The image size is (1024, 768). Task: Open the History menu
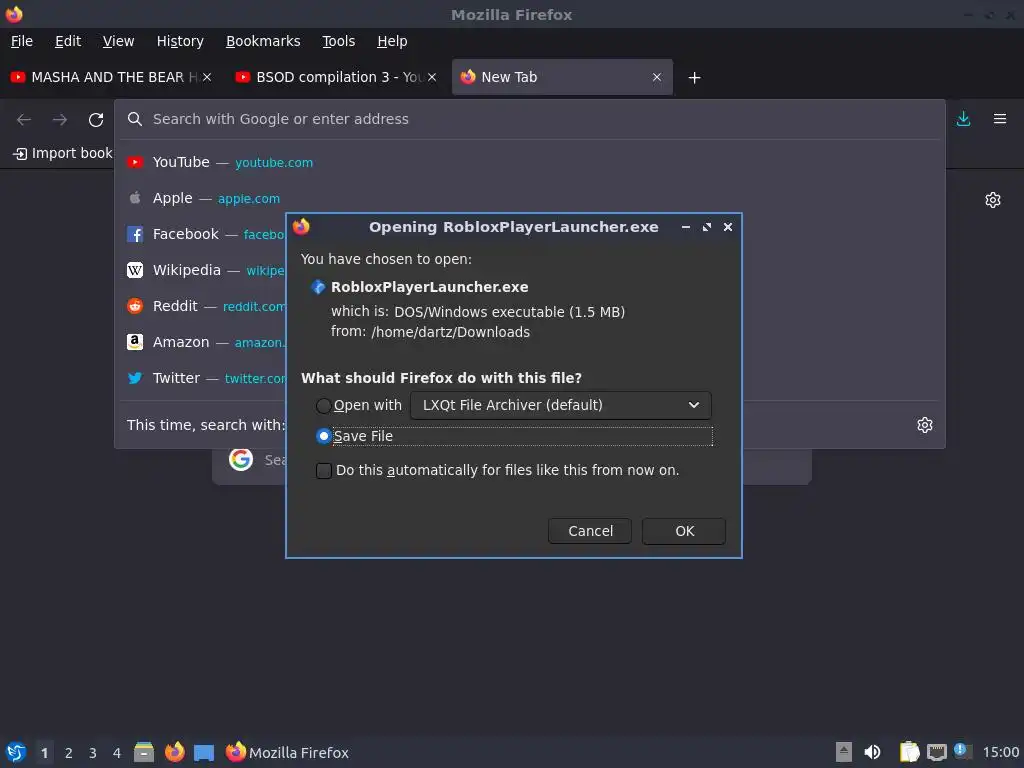pos(180,41)
